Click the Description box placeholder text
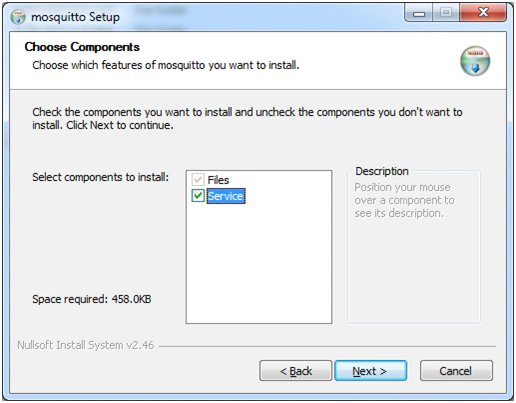This screenshot has width=516, height=403. point(404,200)
